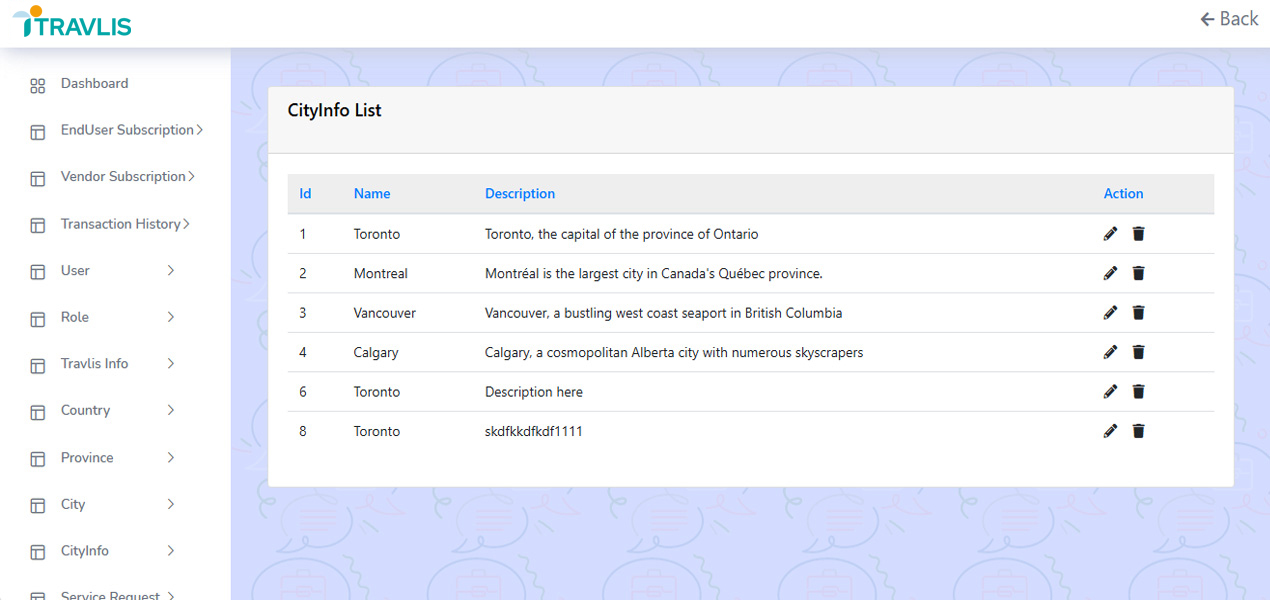
Task: Expand the Role menu chevron
Action: (x=171, y=317)
